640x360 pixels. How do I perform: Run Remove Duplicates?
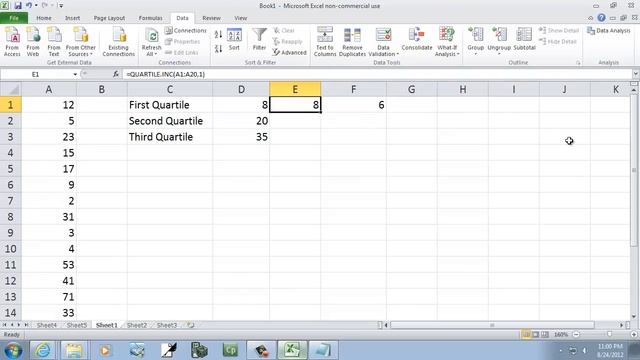click(352, 42)
